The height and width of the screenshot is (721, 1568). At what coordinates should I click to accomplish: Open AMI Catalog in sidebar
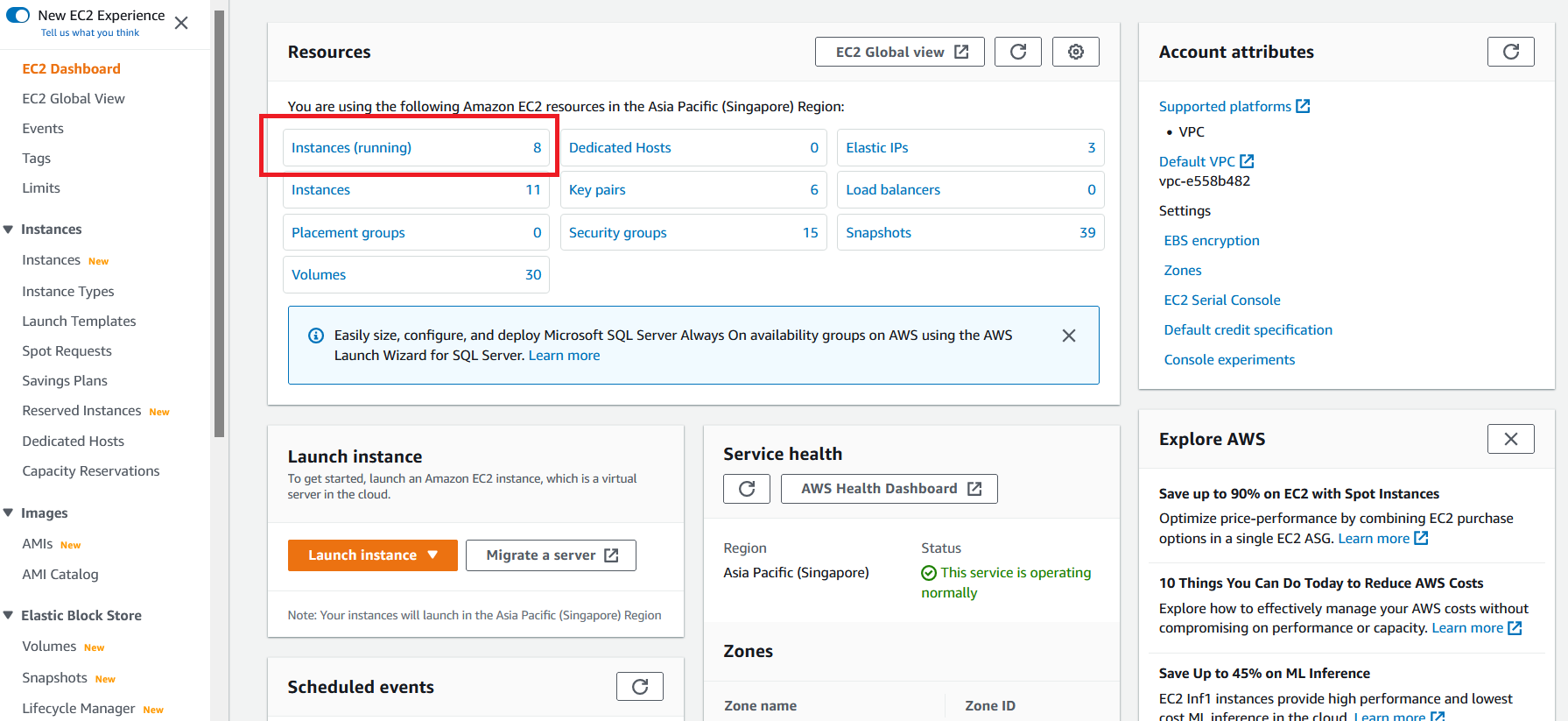(60, 575)
